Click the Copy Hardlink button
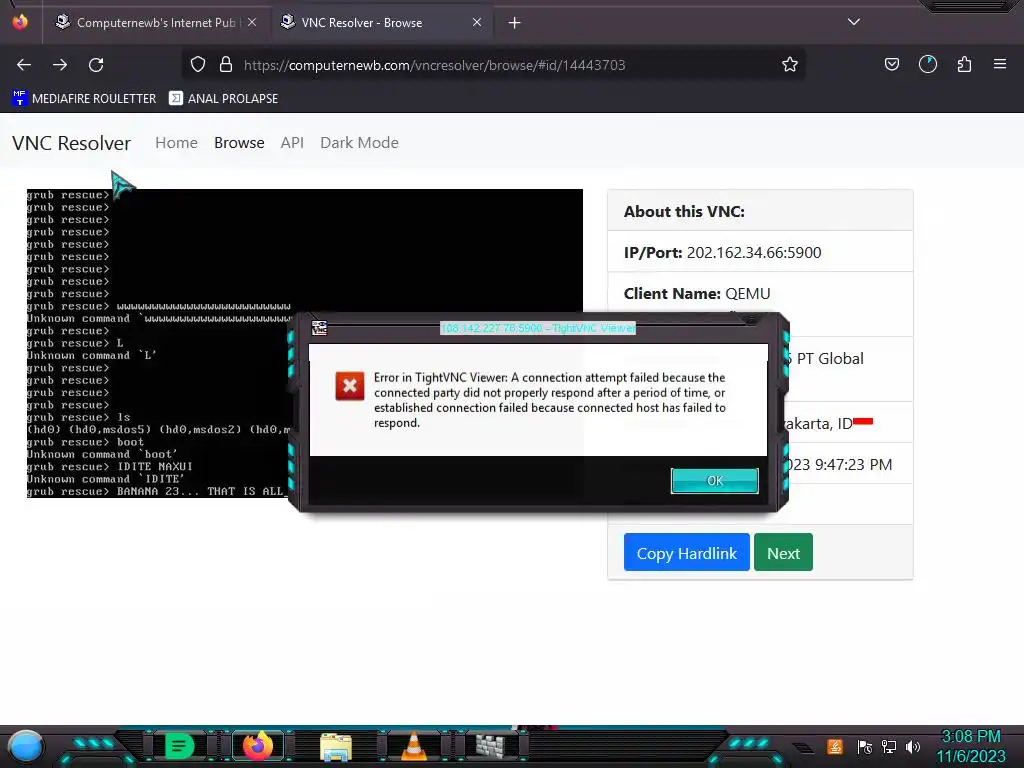 [686, 552]
